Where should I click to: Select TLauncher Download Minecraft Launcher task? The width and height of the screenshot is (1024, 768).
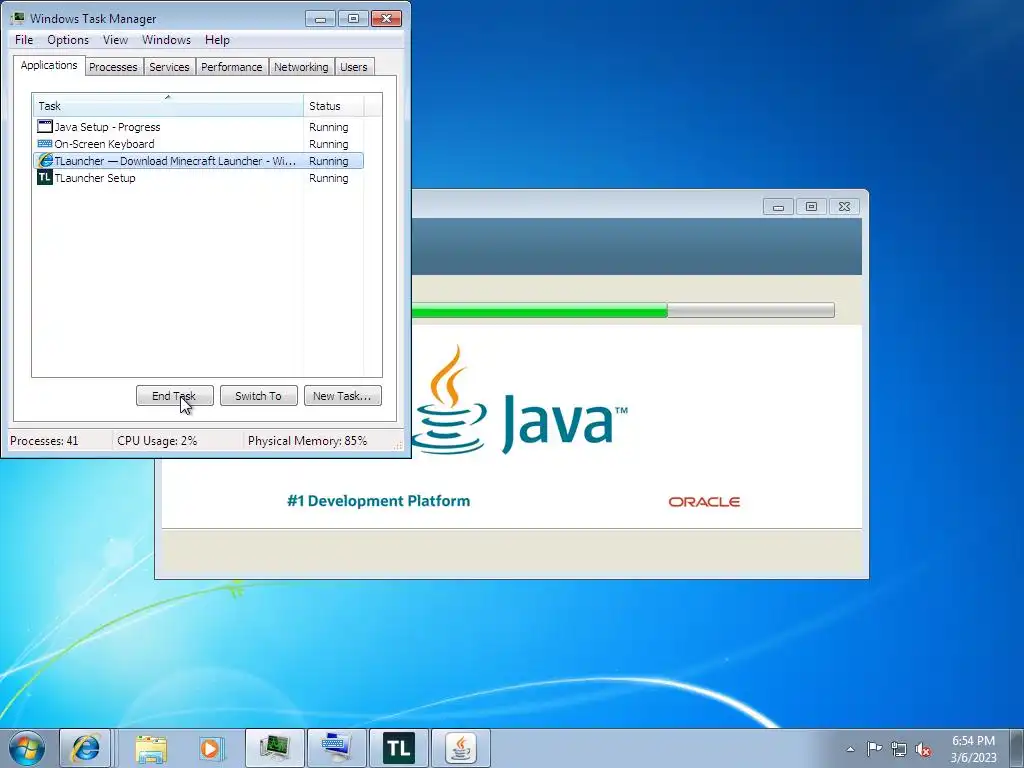coord(198,161)
